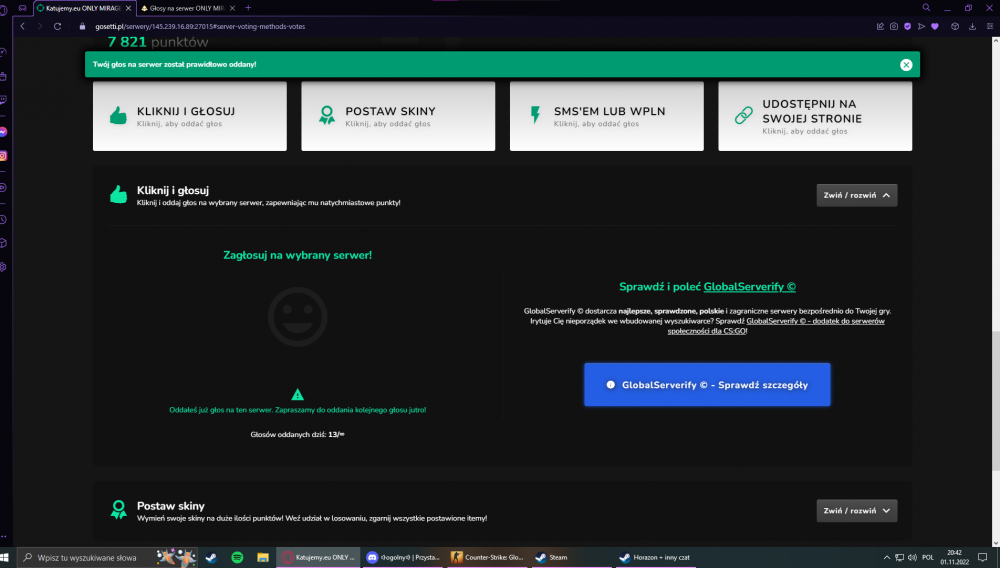Click the blue GlobalServerify Sprawdź szczegóły button
1000x568 pixels.
pos(707,384)
